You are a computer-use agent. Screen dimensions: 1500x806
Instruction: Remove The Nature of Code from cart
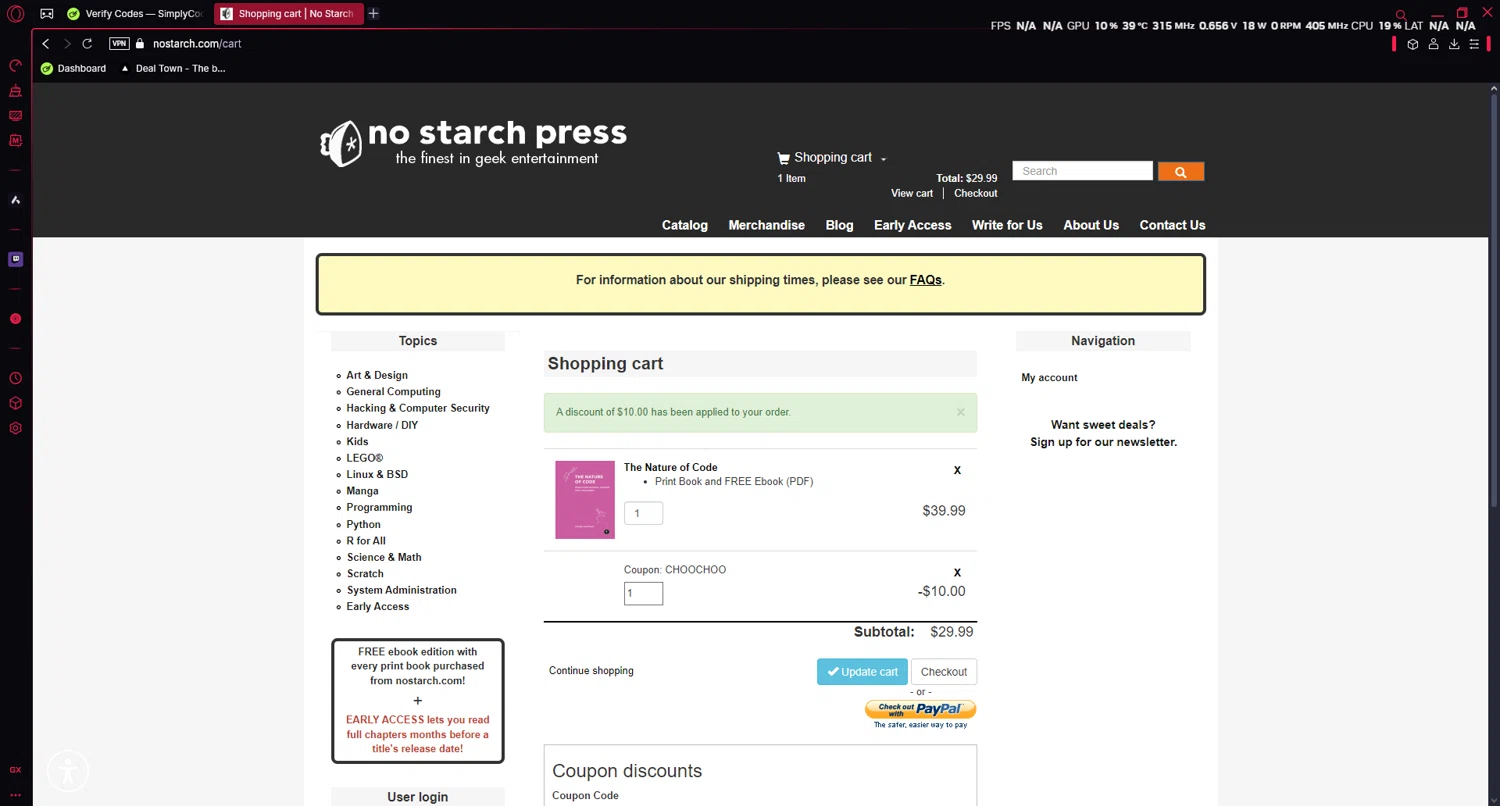[957, 470]
